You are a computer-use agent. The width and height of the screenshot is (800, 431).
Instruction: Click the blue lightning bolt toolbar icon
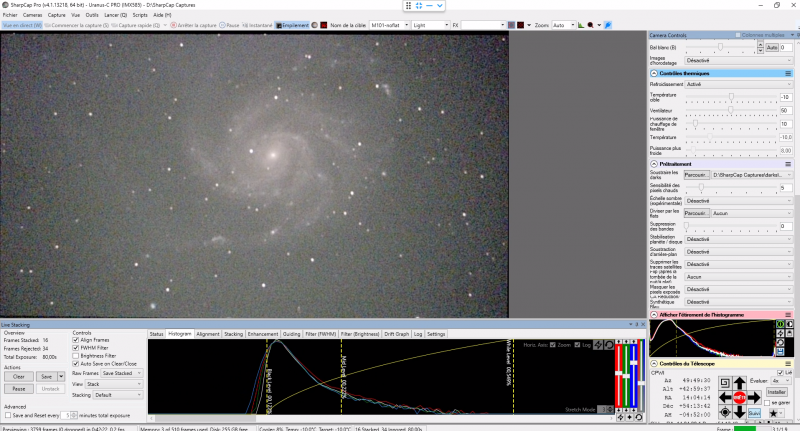608,25
